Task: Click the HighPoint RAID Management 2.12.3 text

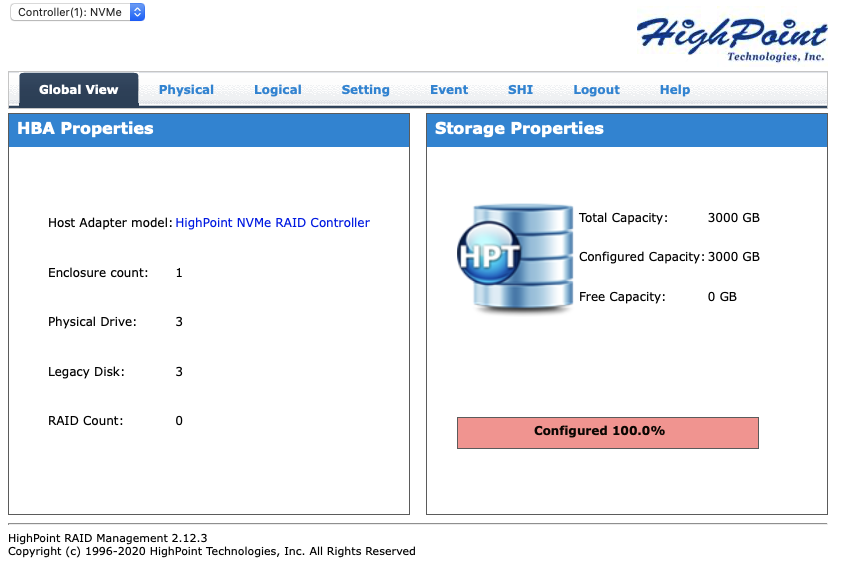Action: pyautogui.click(x=107, y=538)
